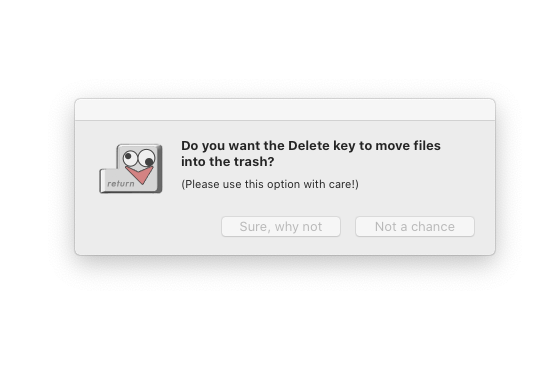Image resolution: width=555 pixels, height=376 pixels.
Task: Click the word "trash?" in the heading
Action: [x=254, y=161]
